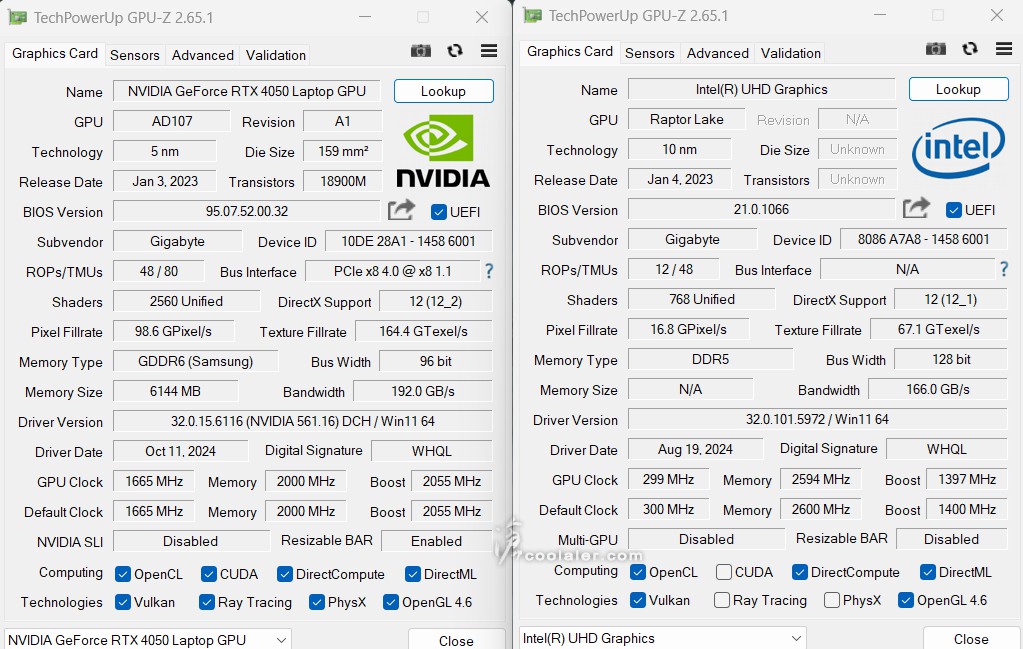Toggle PhysX checkbox in Intel window
1023x649 pixels.
pos(832,600)
